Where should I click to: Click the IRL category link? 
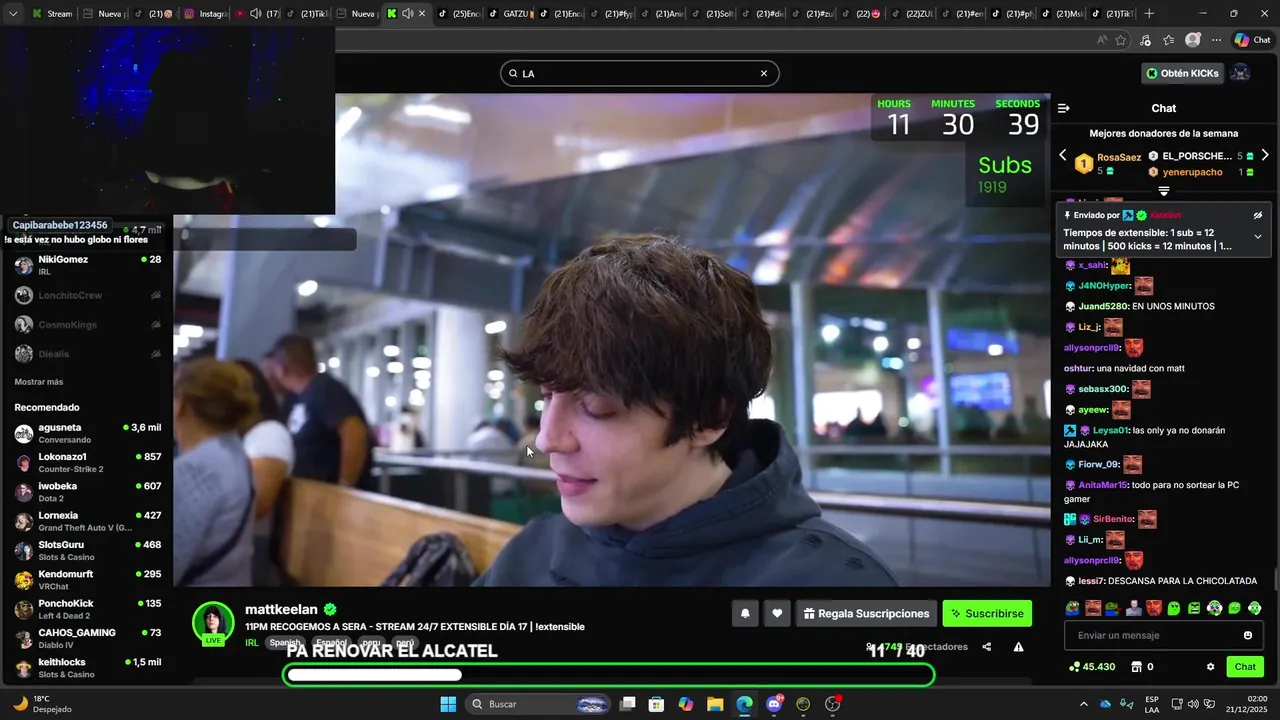252,643
